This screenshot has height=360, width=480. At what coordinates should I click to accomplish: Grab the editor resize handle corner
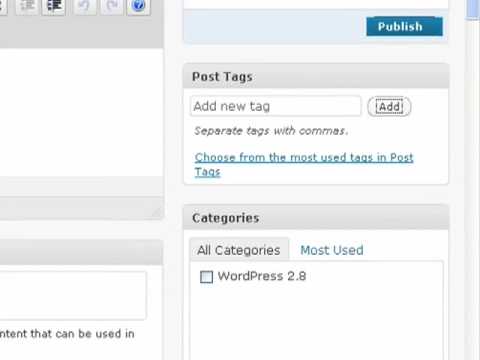[156, 212]
